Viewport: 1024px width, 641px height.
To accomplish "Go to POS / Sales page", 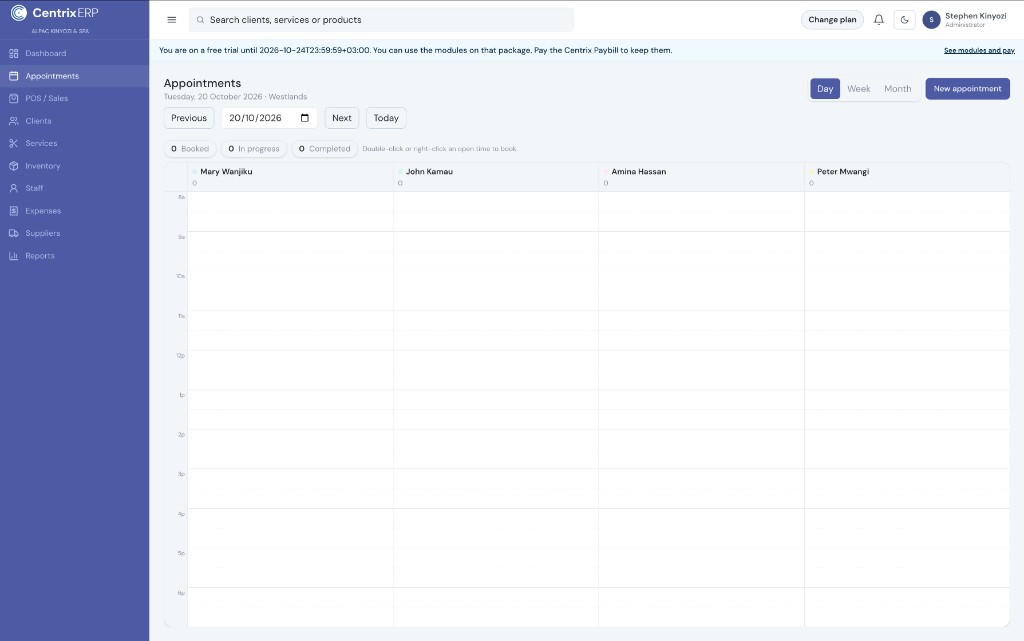I will click(x=74, y=99).
